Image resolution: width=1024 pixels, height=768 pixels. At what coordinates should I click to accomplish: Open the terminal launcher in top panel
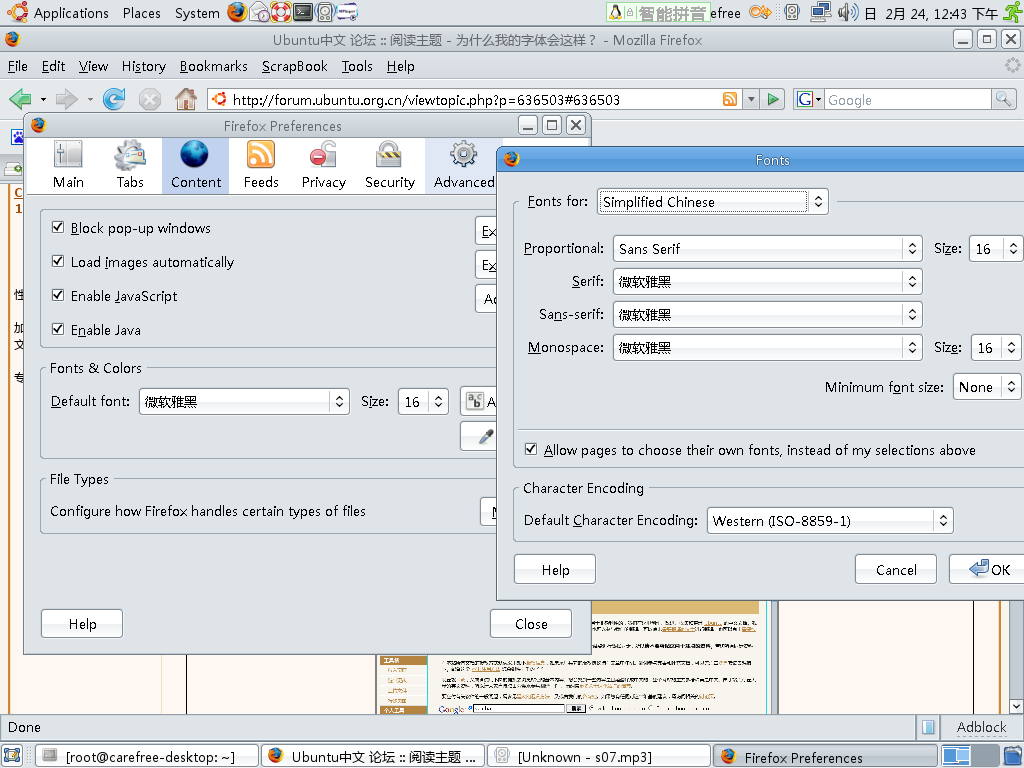pos(303,12)
